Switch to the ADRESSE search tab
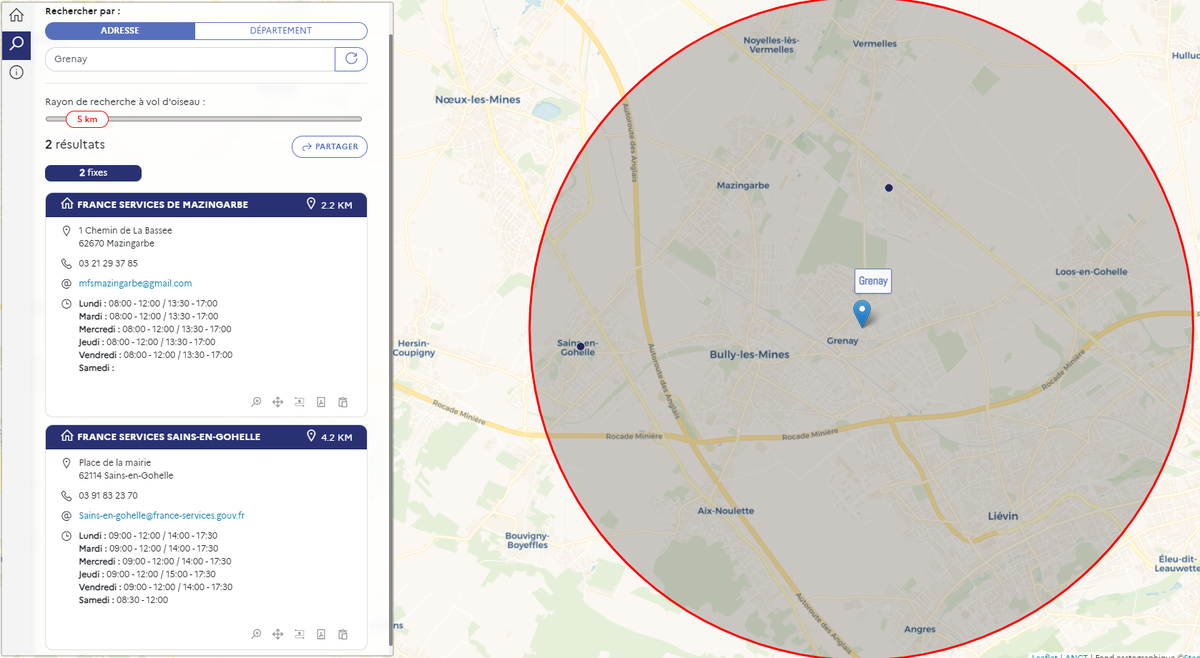 coord(120,30)
